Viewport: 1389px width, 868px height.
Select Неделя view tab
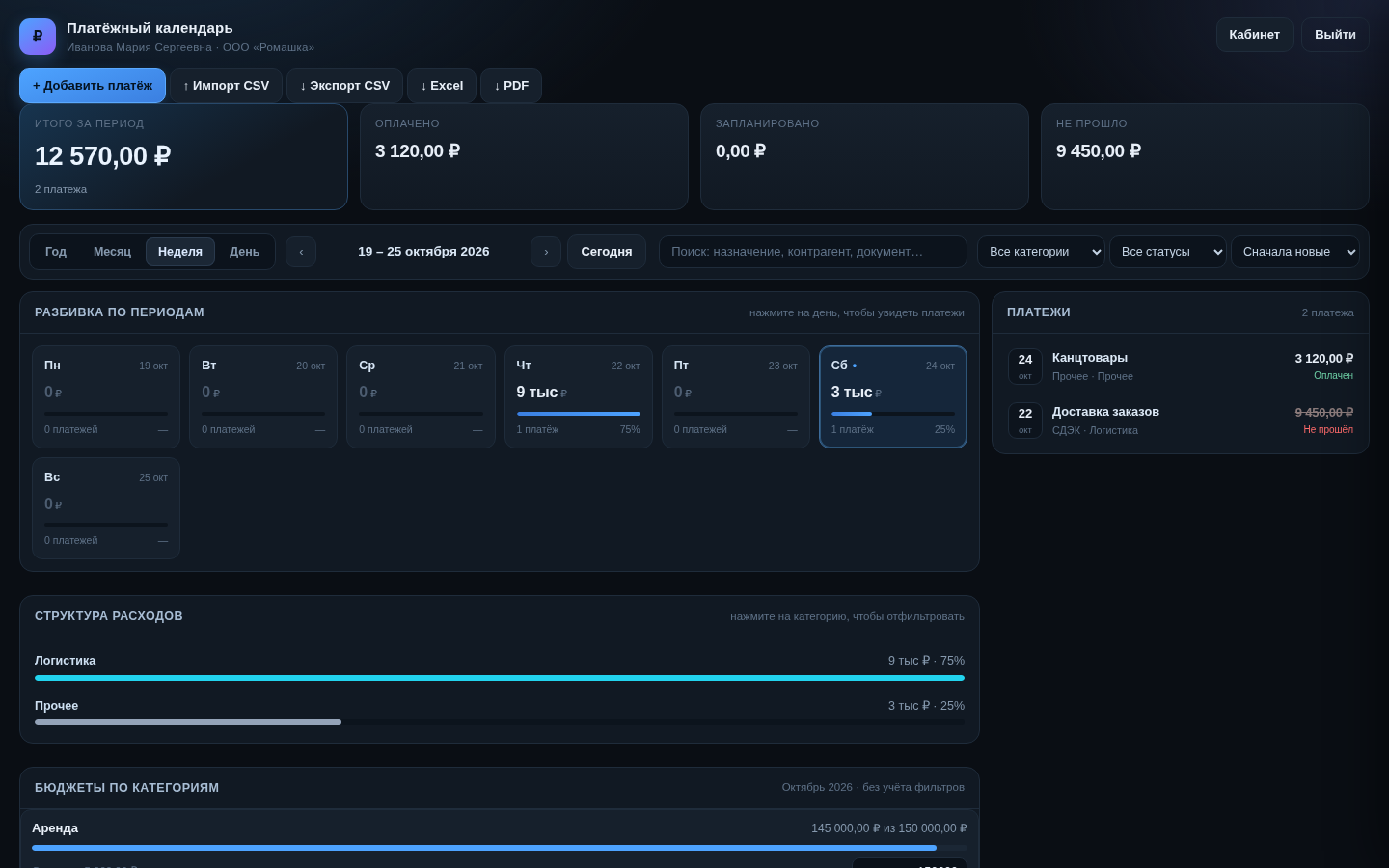click(180, 252)
